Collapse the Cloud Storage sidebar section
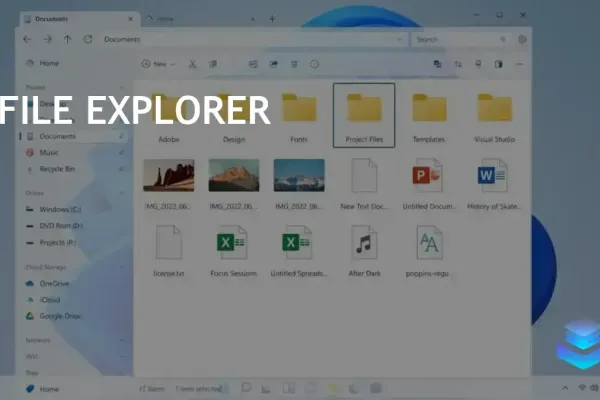 pos(122,267)
